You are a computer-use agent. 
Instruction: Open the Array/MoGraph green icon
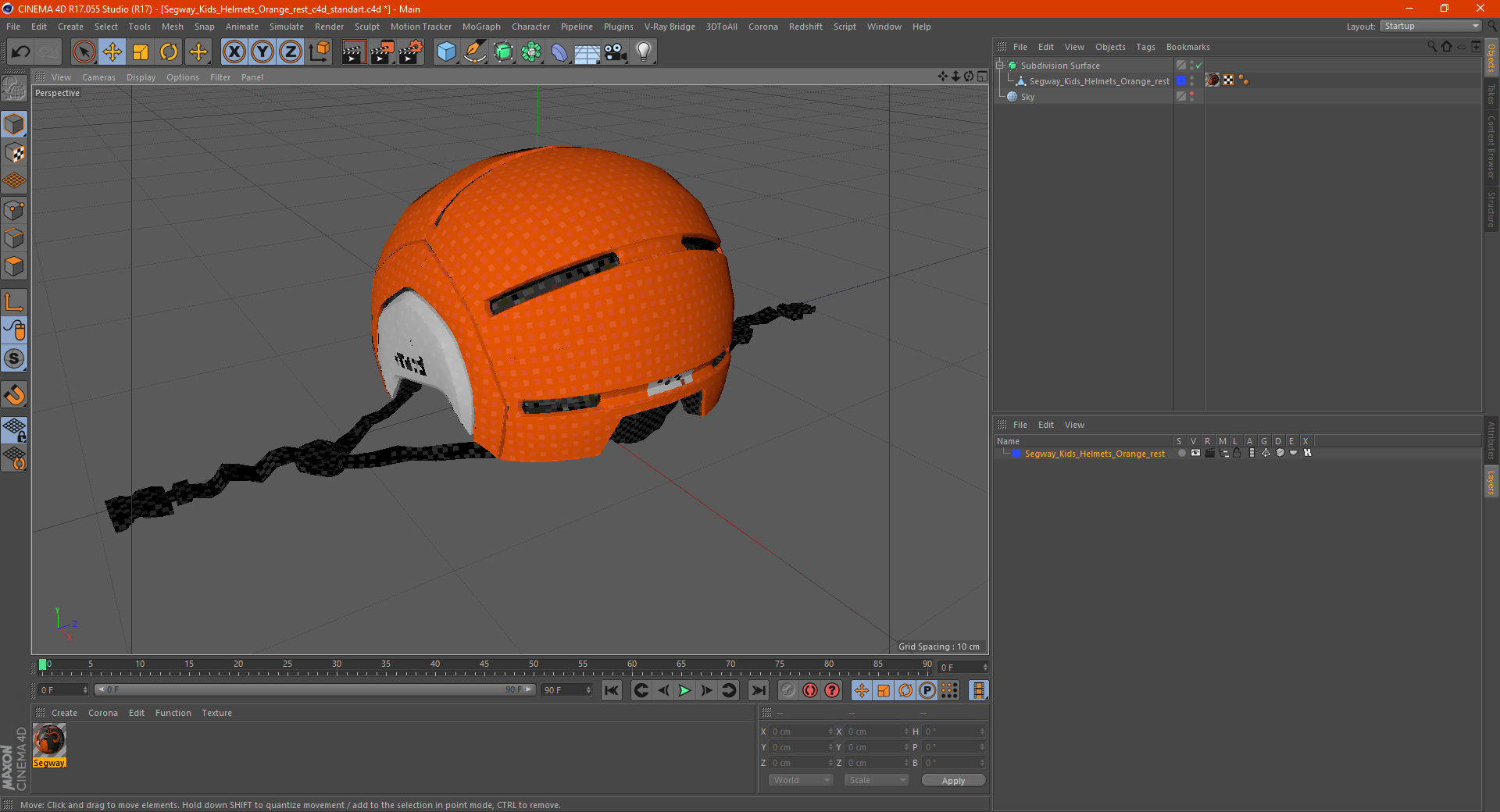point(531,52)
